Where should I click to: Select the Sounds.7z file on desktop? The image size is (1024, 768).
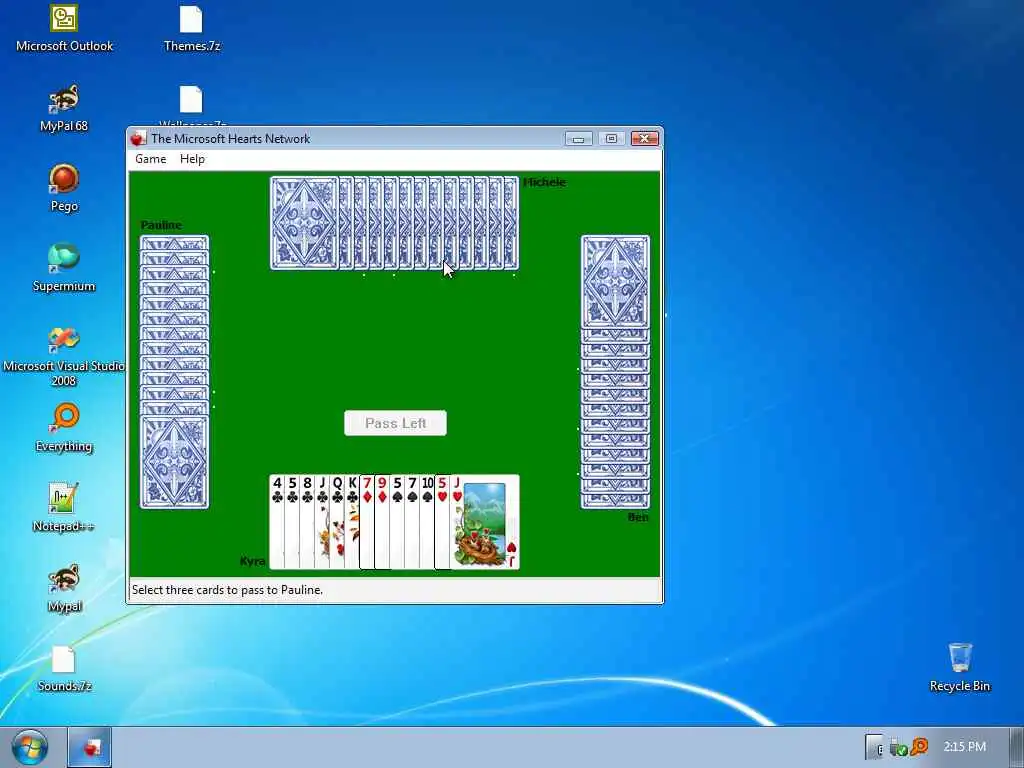64,669
